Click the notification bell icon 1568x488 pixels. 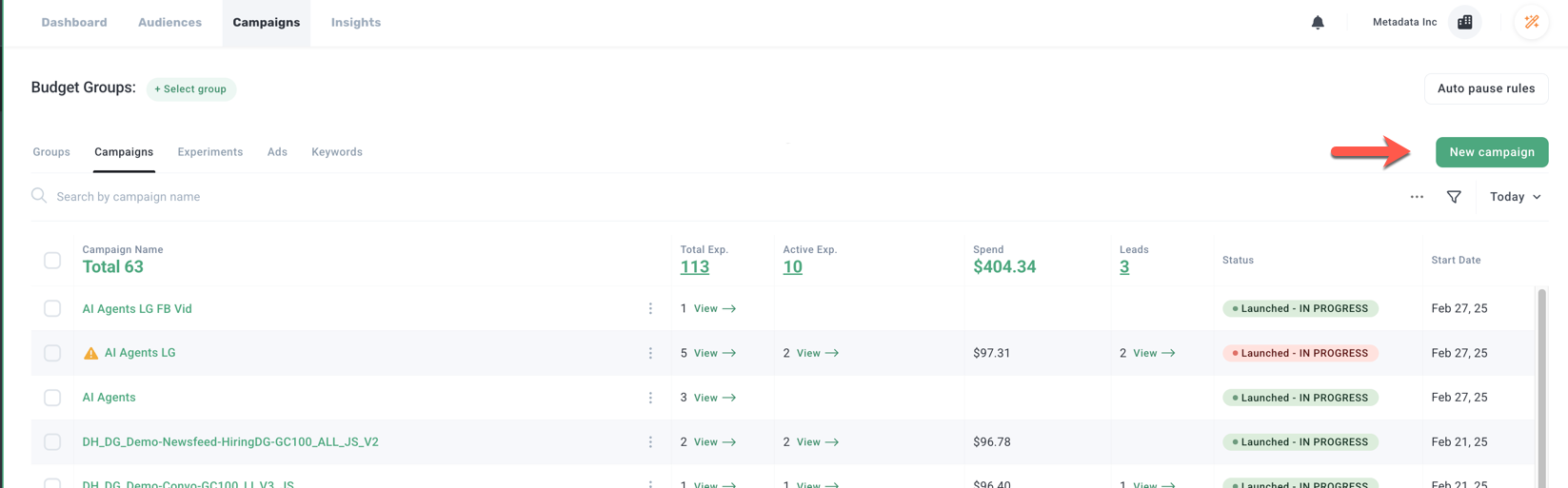coord(1318,22)
